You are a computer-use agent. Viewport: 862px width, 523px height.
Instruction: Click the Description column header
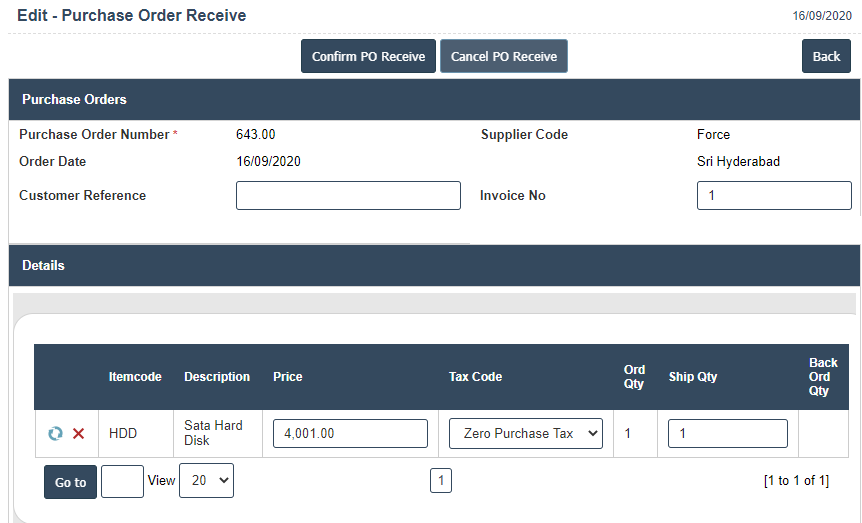(217, 377)
